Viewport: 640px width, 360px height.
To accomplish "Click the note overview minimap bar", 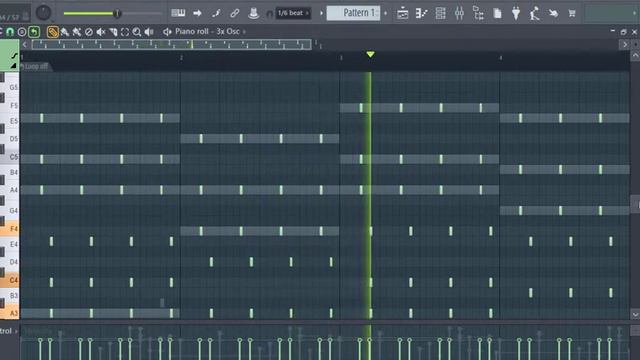I will (171, 44).
